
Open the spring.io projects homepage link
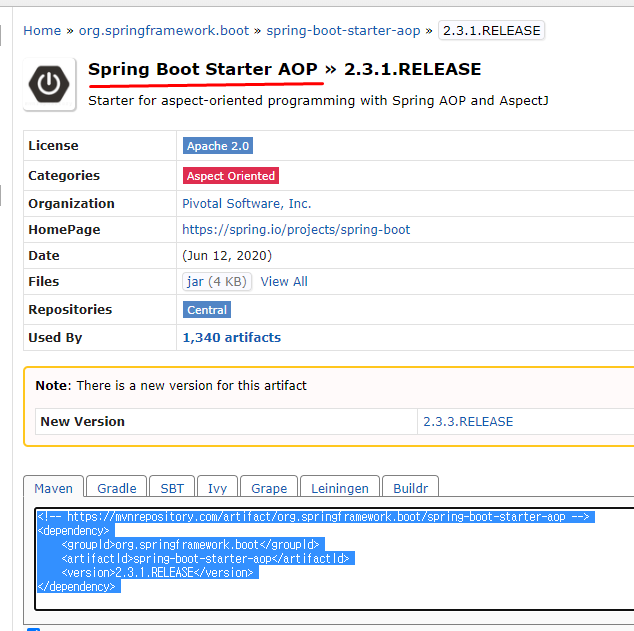(x=296, y=229)
